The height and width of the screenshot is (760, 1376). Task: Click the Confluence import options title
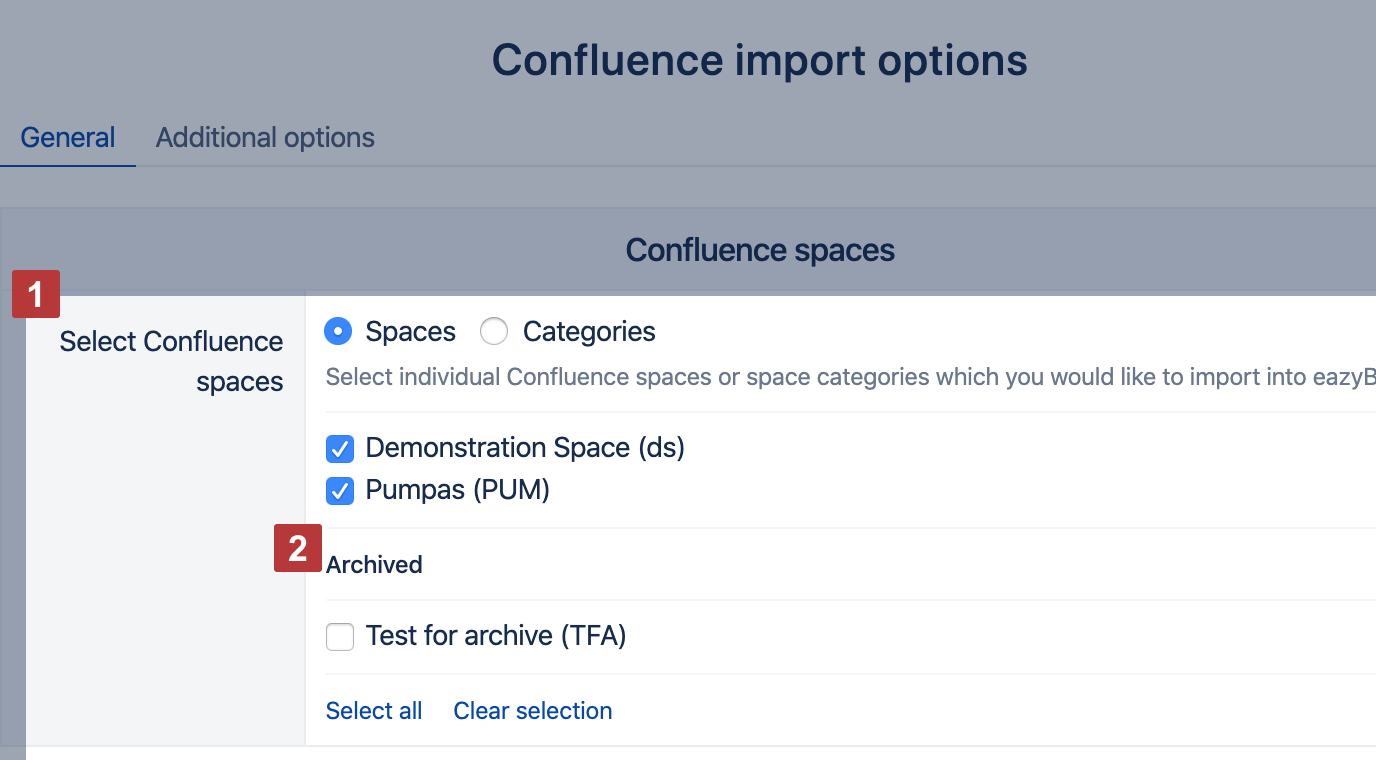[760, 60]
